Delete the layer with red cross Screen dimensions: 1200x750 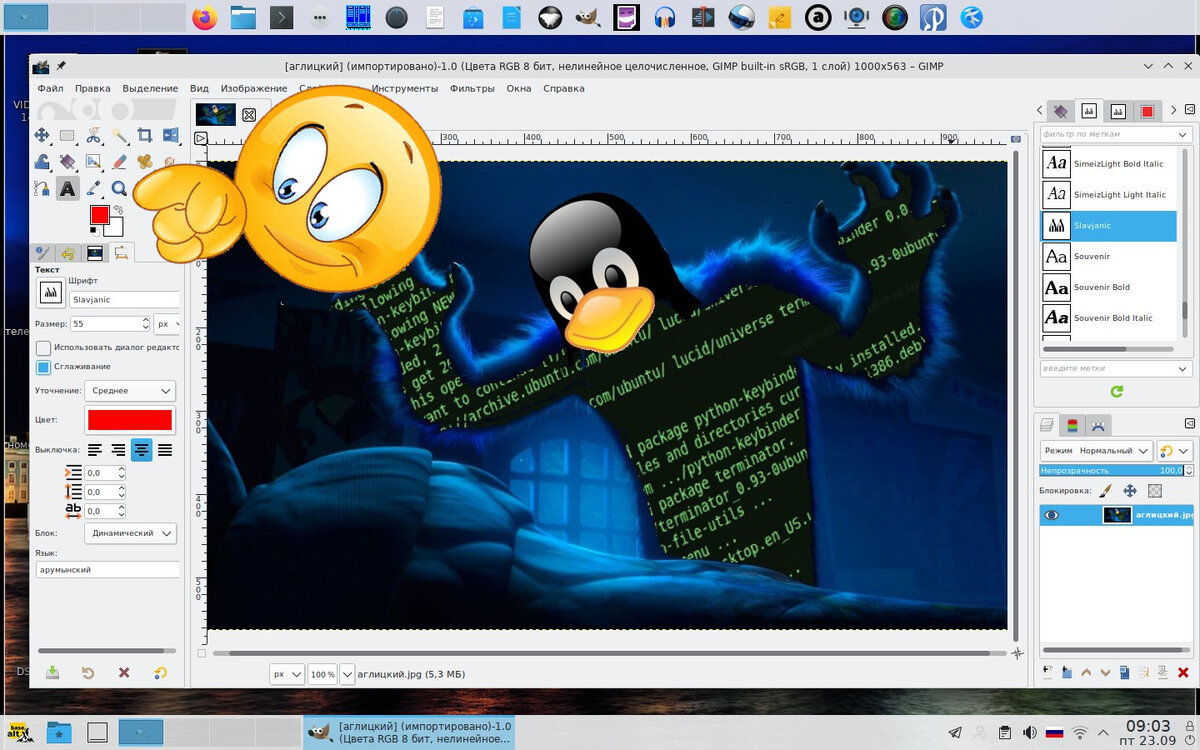pyautogui.click(x=1183, y=672)
